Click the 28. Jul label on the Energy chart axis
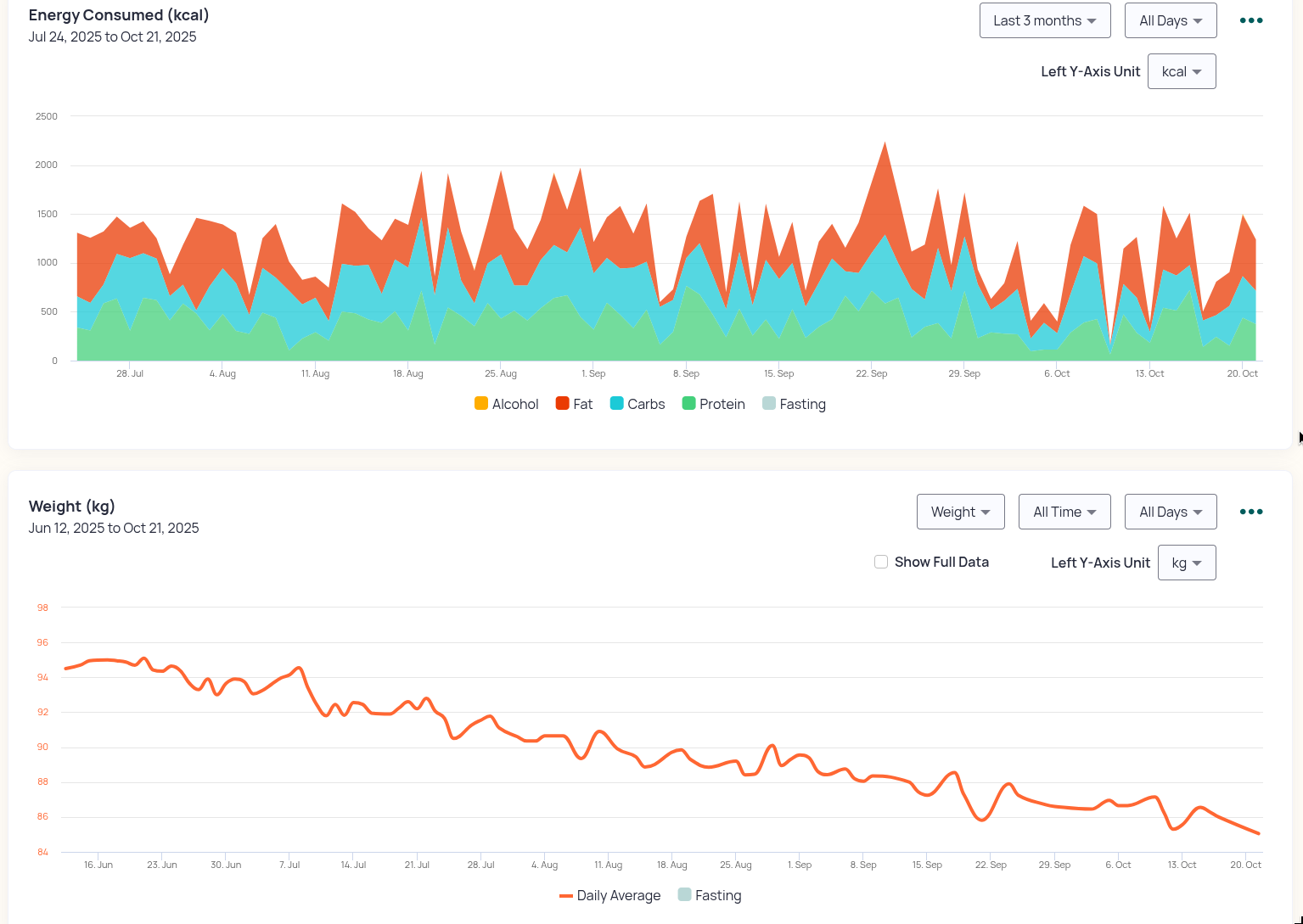Image resolution: width=1303 pixels, height=924 pixels. pyautogui.click(x=130, y=373)
